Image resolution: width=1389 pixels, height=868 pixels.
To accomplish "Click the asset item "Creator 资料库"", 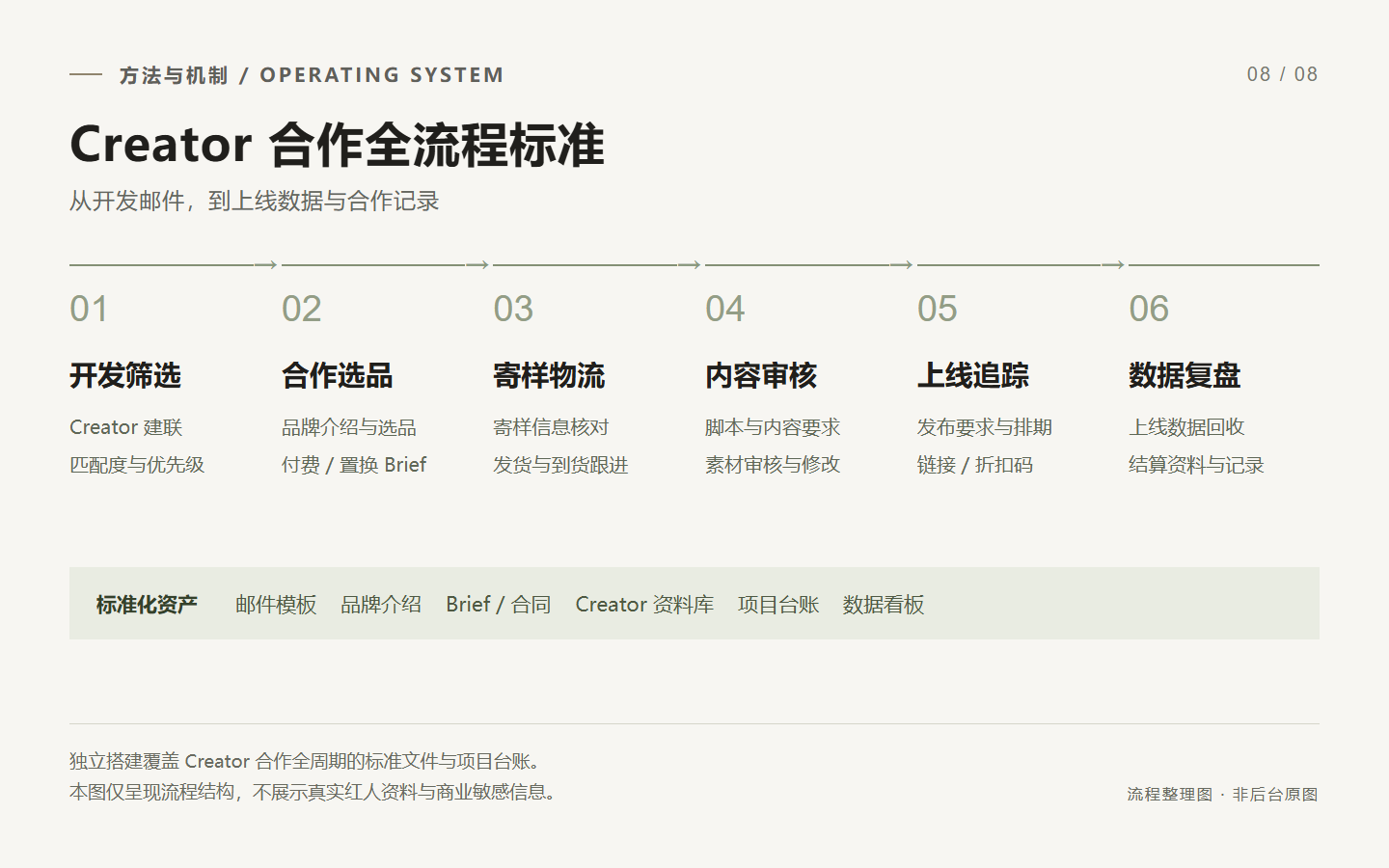I will tap(644, 605).
